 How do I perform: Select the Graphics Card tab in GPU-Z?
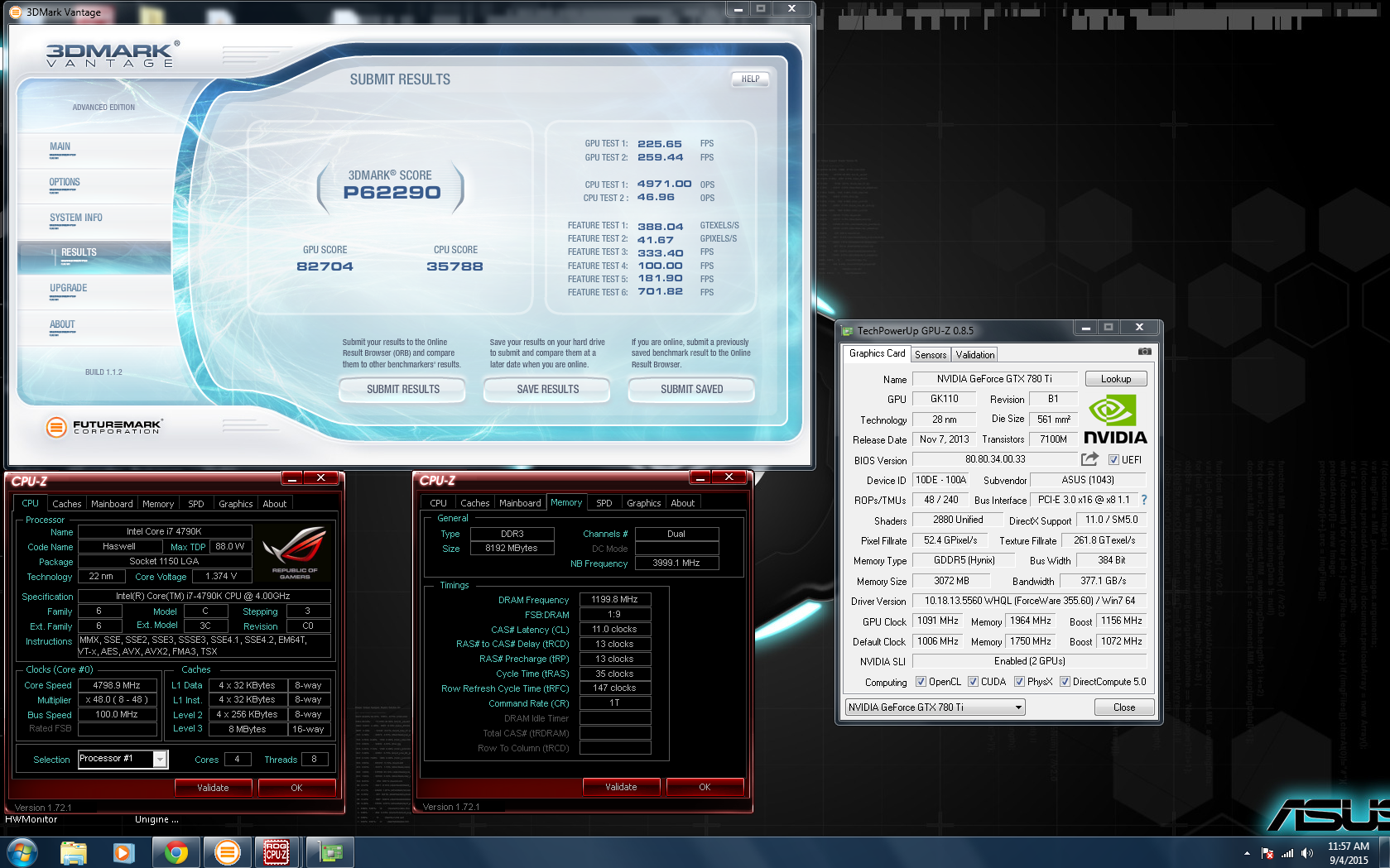[x=878, y=353]
